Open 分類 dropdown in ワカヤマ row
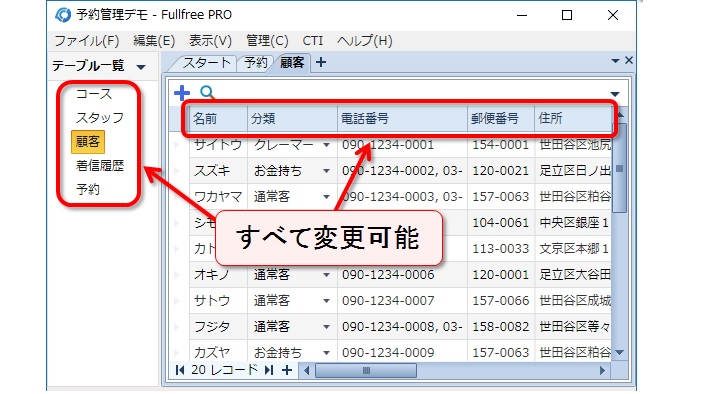Viewport: 701px width, 394px height. [x=326, y=197]
